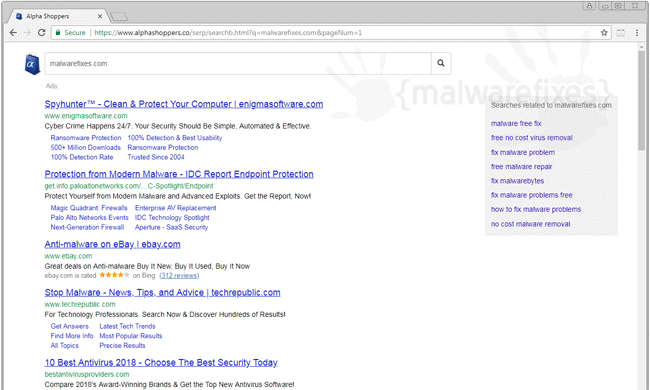Open Anti-malware on eBay ad
The image size is (650, 390).
[112, 244]
